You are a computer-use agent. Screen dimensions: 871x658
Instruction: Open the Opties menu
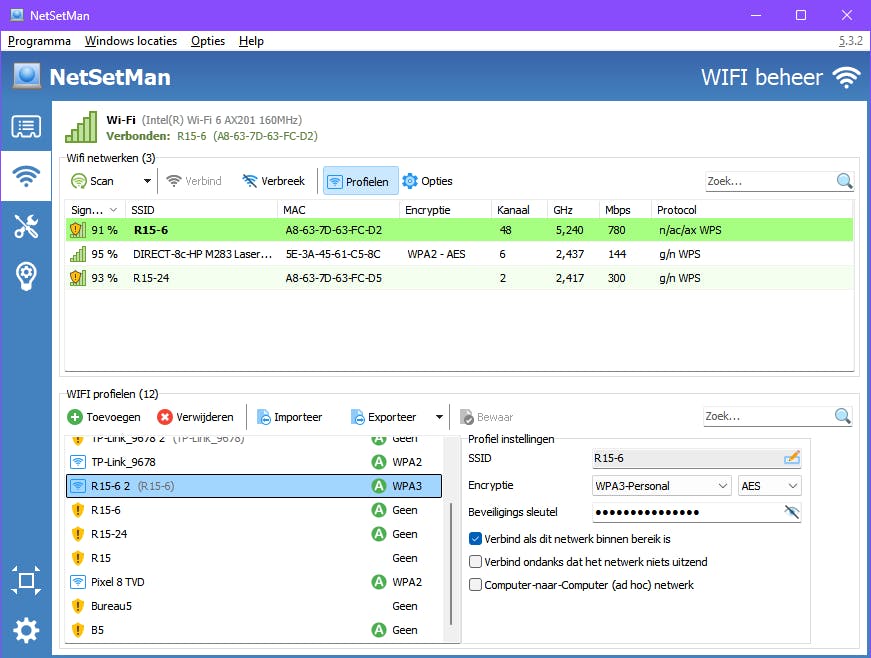click(208, 41)
